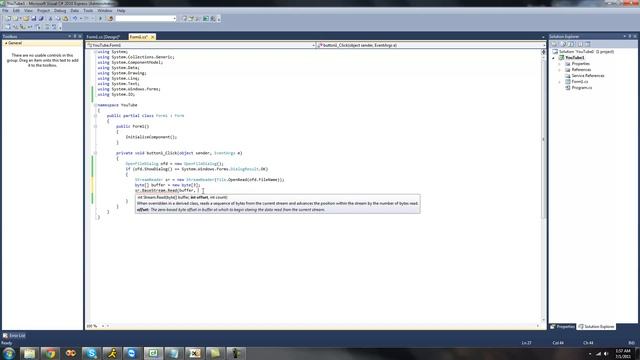Open Visual C# icon in taskbar

click(x=153, y=353)
